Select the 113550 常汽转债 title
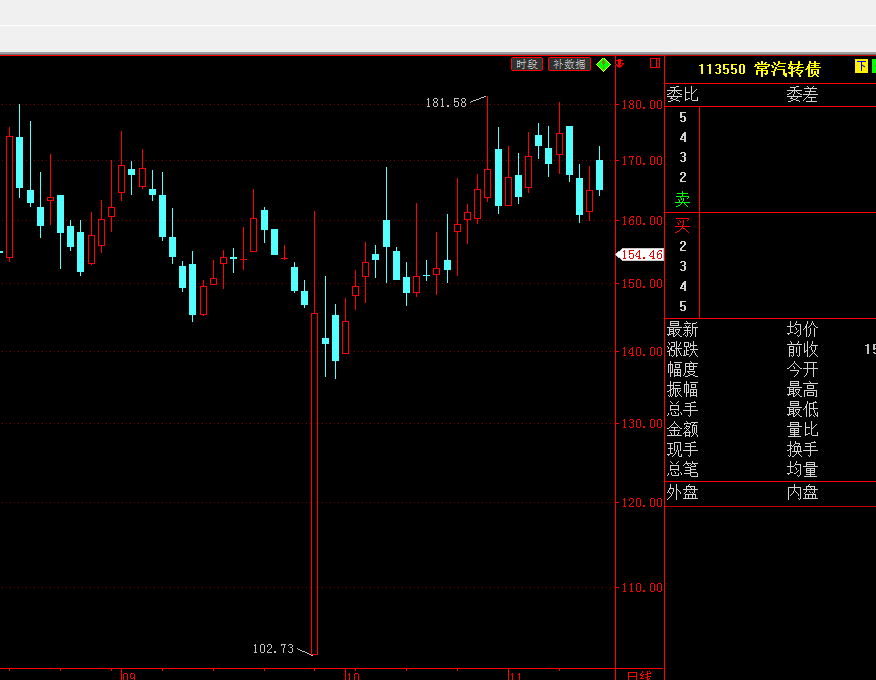 coord(759,69)
